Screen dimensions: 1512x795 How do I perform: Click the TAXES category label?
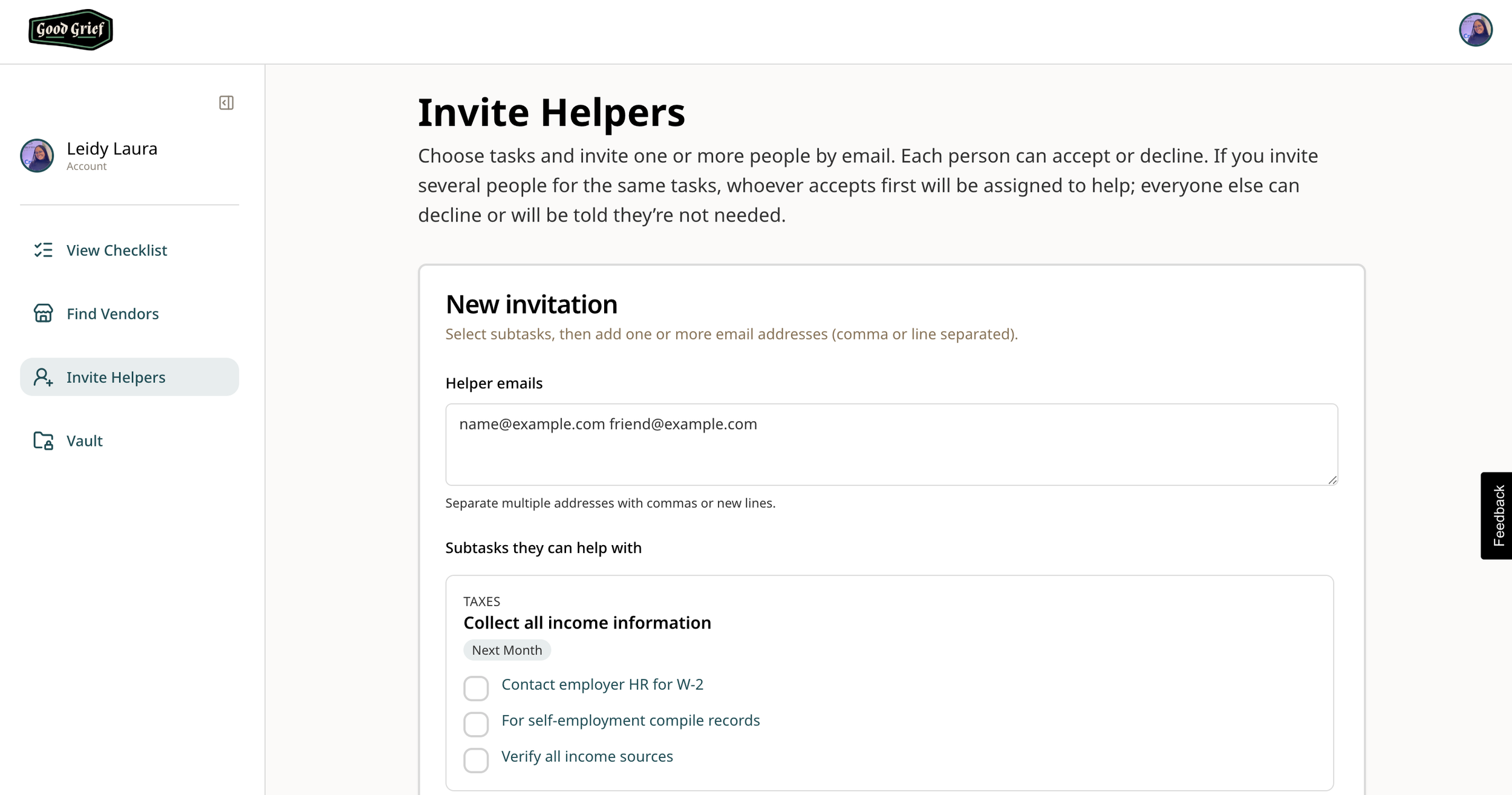pyautogui.click(x=481, y=601)
